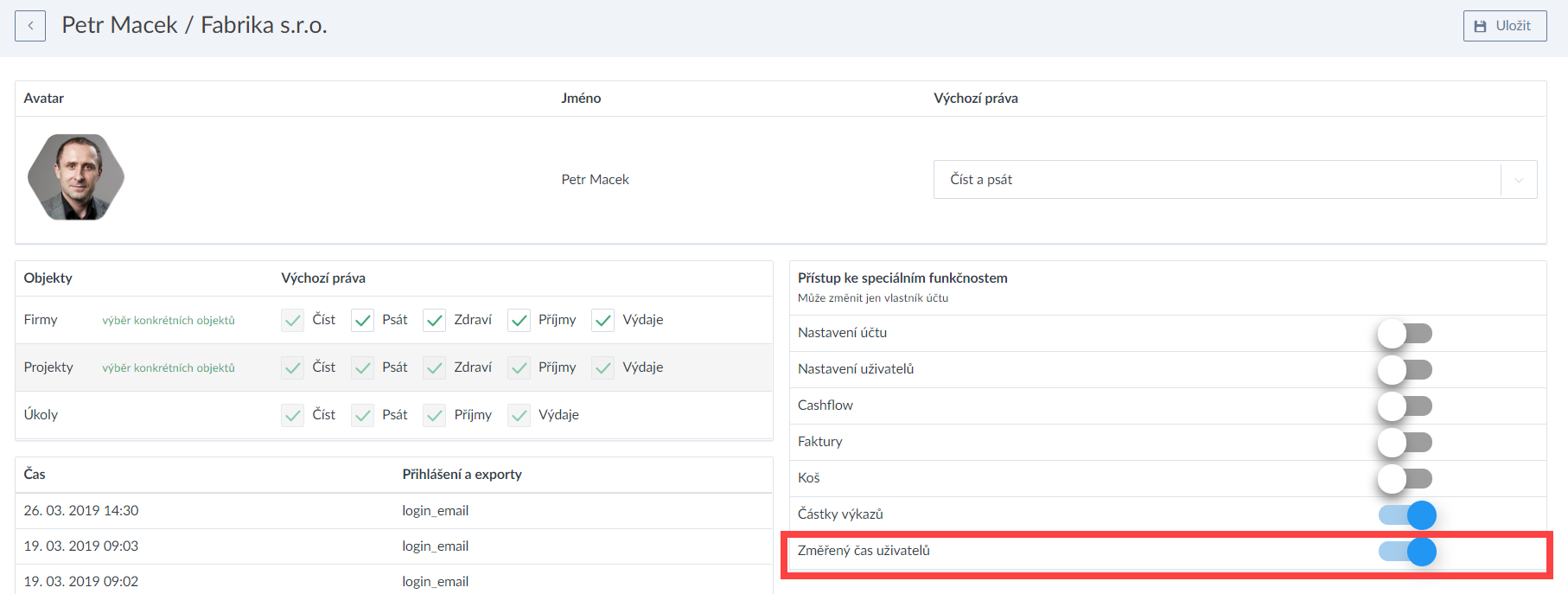The image size is (1568, 594).
Task: Expand dropdown using the chevron arrow
Action: (x=1519, y=180)
